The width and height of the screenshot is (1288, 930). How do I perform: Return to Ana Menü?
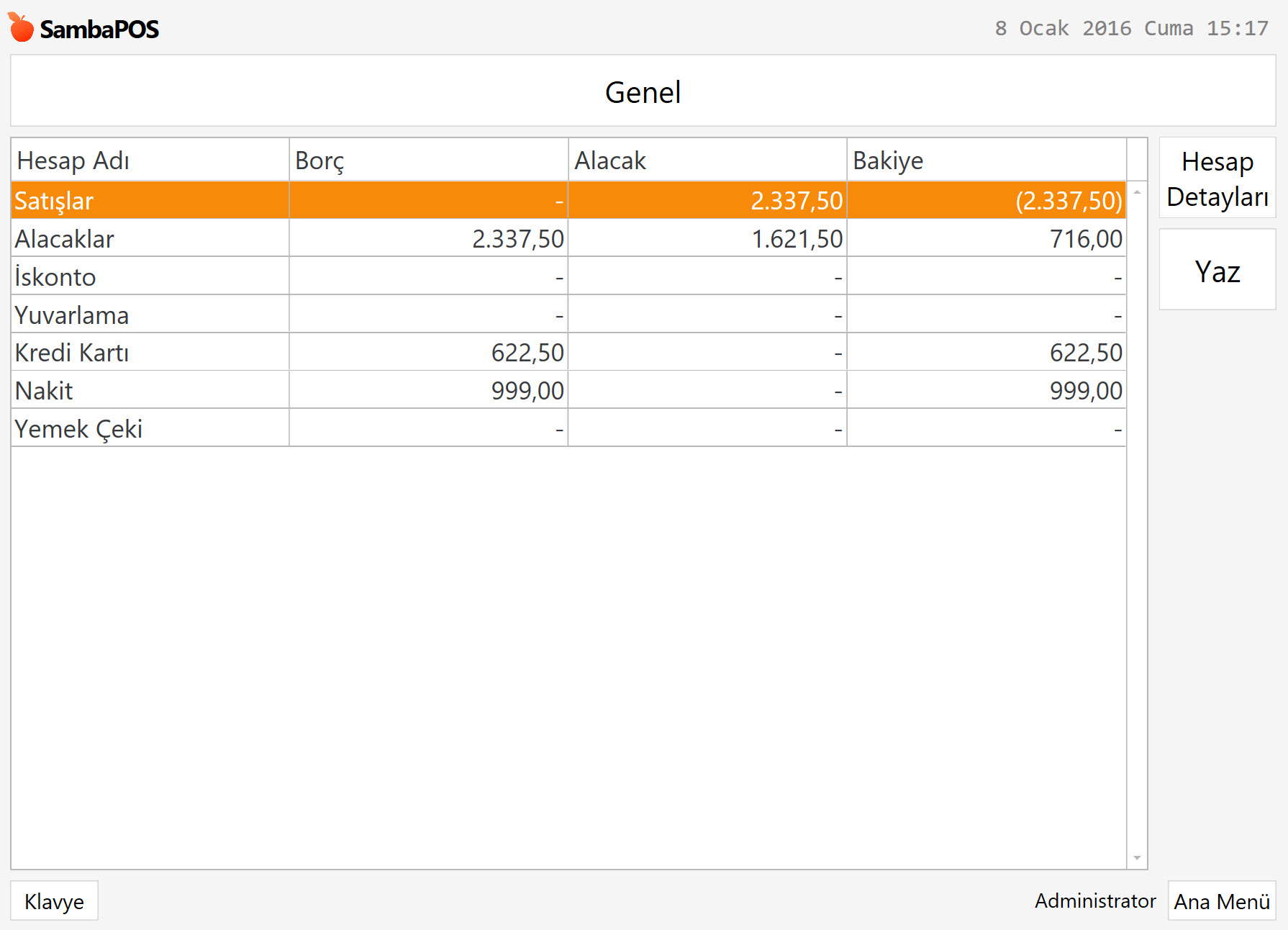1221,900
